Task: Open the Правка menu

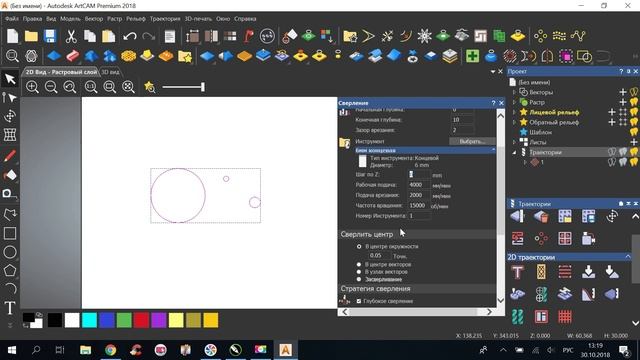Action: click(32, 19)
